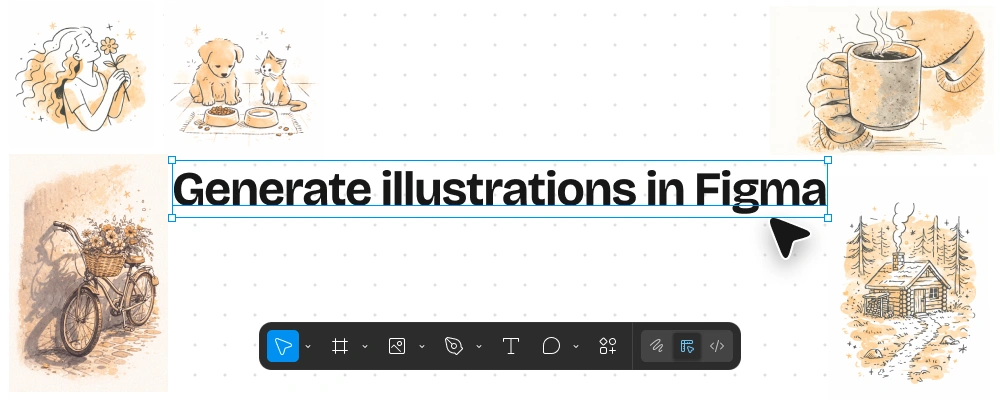1000x400 pixels.
Task: Select the Frame tool
Action: [340, 346]
